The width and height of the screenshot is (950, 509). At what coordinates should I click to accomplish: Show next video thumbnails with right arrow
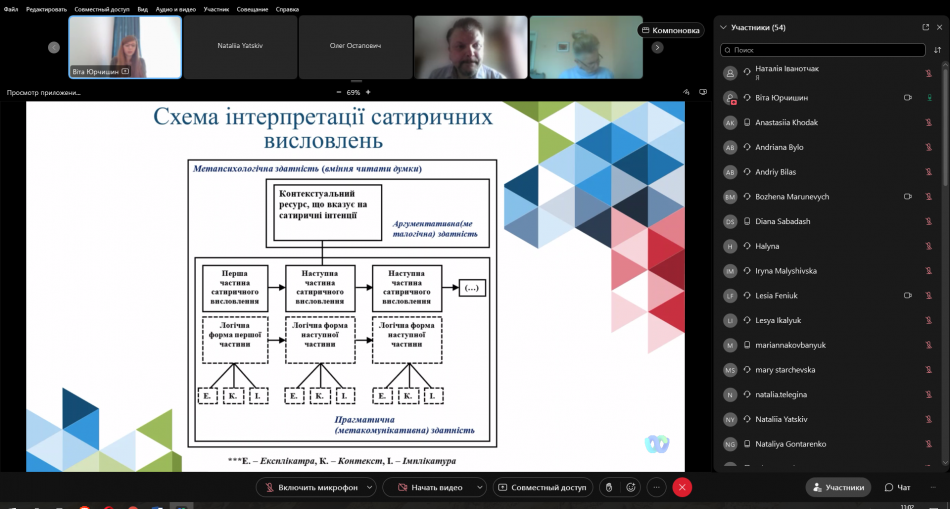pos(657,47)
